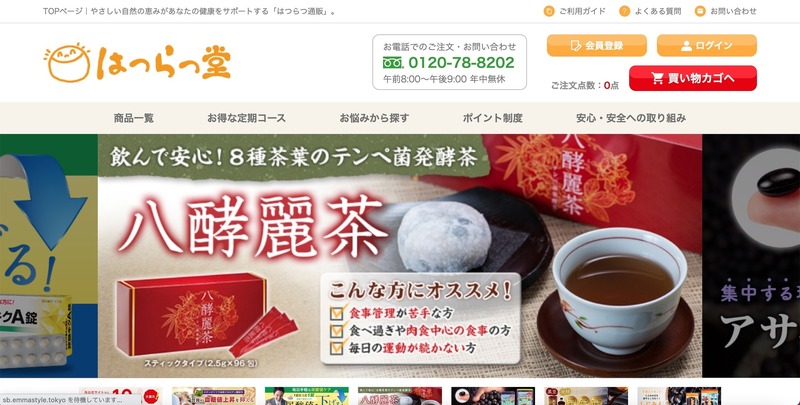The image size is (800, 405).
Task: Show next slide with black capsule banner
Action: pos(751,256)
